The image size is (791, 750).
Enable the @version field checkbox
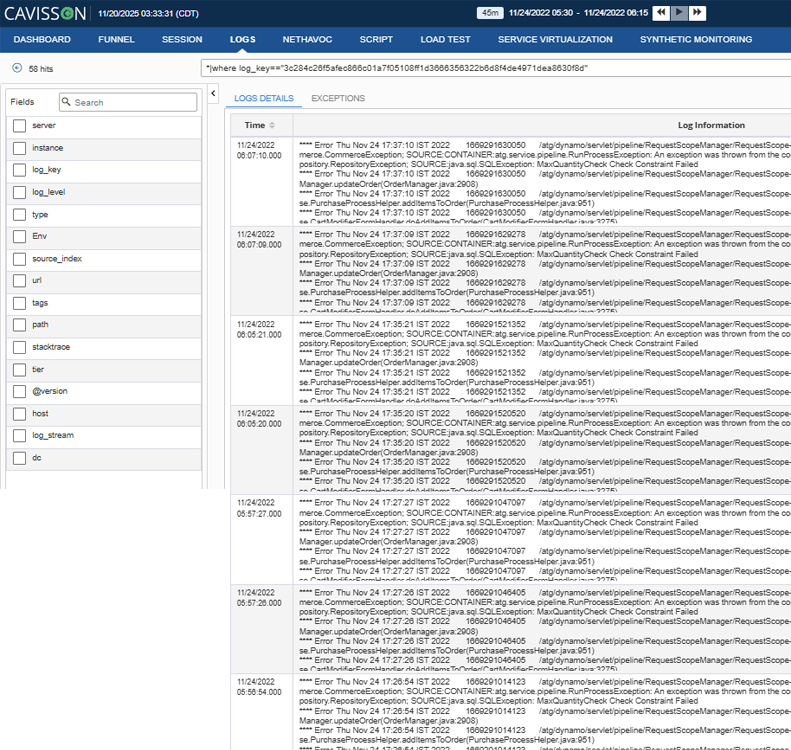[x=19, y=391]
